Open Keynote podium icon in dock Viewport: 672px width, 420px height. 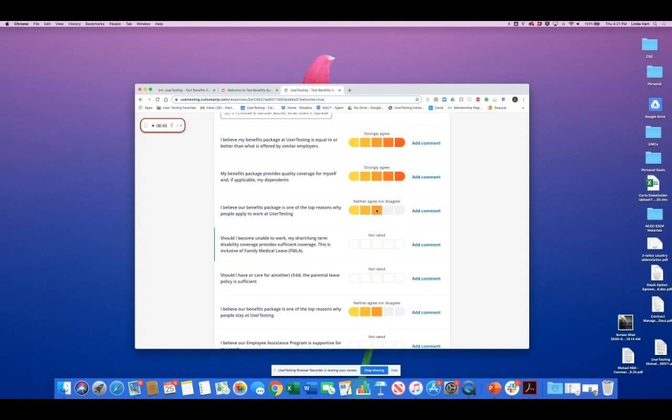(x=381, y=388)
